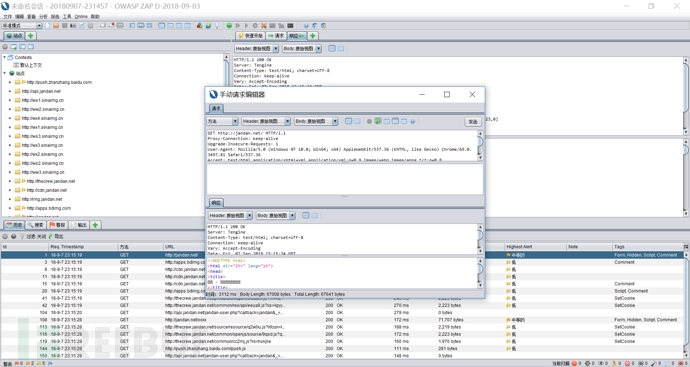Toggle the grey circle in history panel toolbar

[5, 236]
